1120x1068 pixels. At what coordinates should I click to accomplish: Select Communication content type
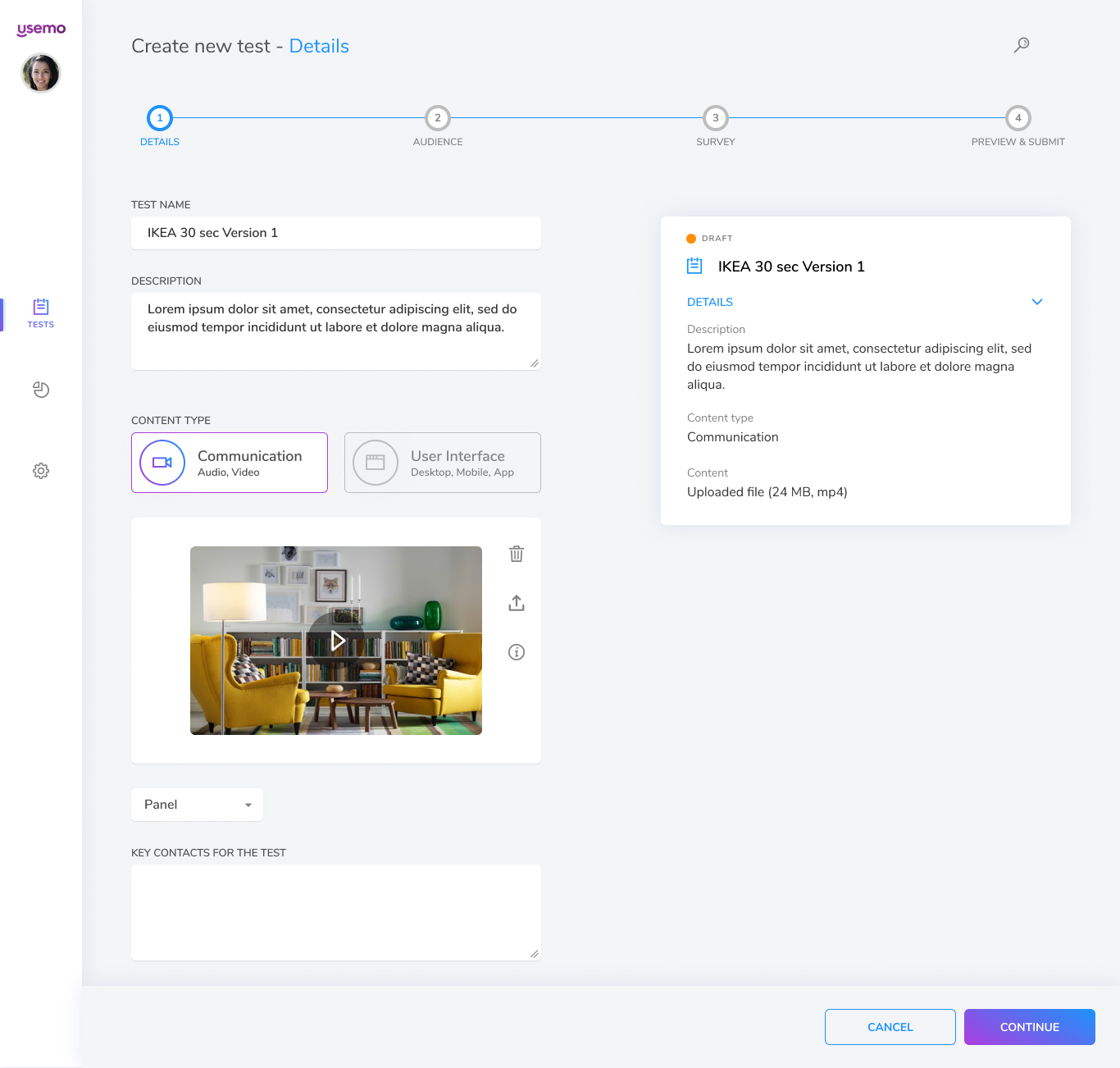coord(230,463)
